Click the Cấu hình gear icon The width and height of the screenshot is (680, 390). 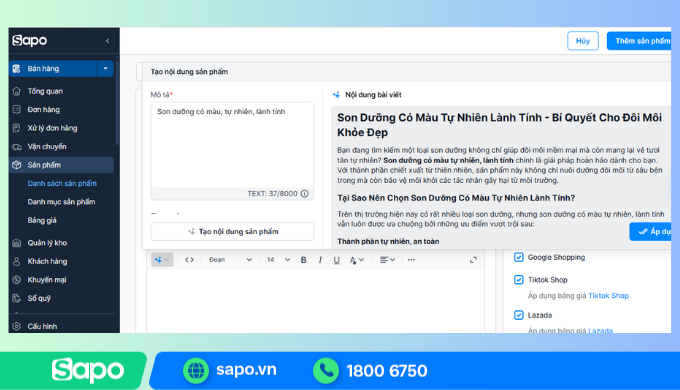(x=16, y=326)
